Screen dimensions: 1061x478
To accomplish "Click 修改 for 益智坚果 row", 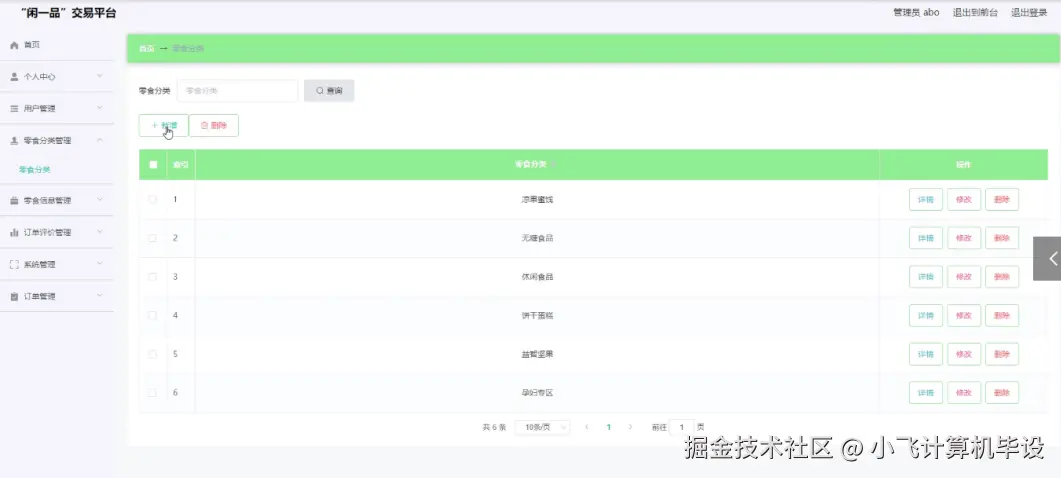I will tap(964, 354).
